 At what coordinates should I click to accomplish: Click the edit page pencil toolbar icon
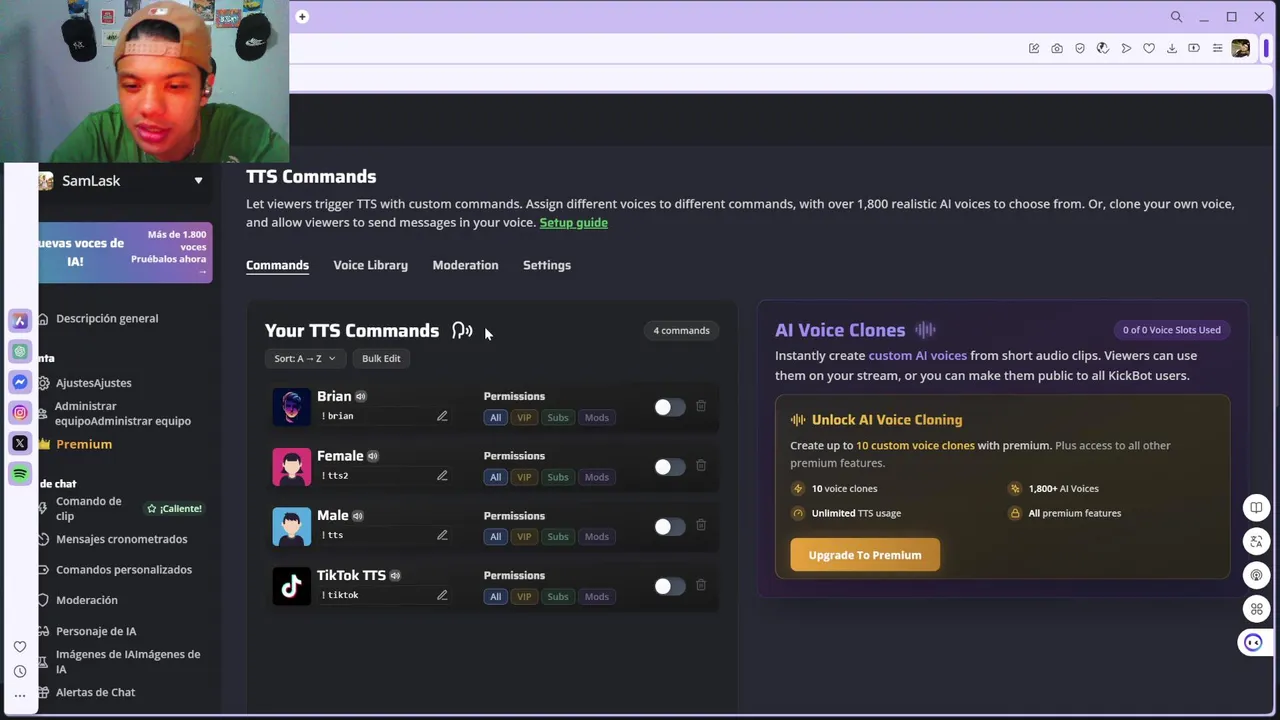[1034, 48]
